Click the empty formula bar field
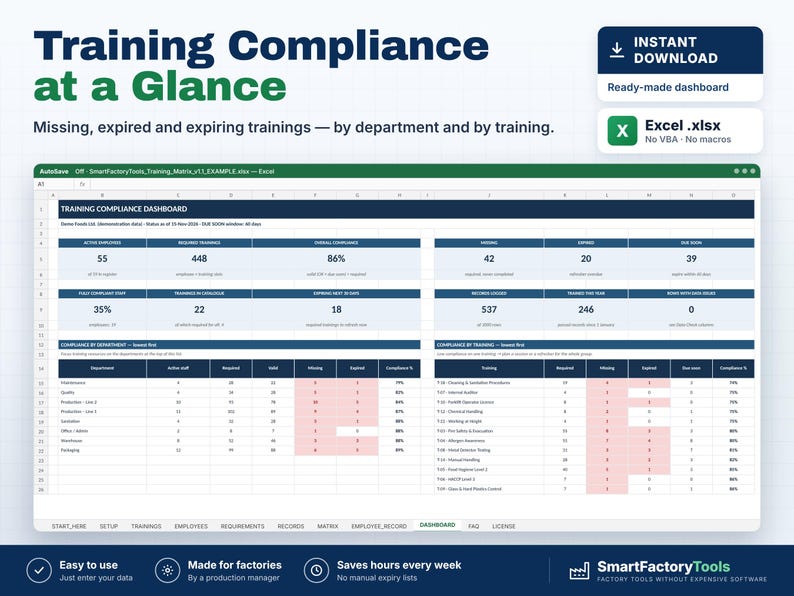Image resolution: width=794 pixels, height=596 pixels. pyautogui.click(x=423, y=184)
